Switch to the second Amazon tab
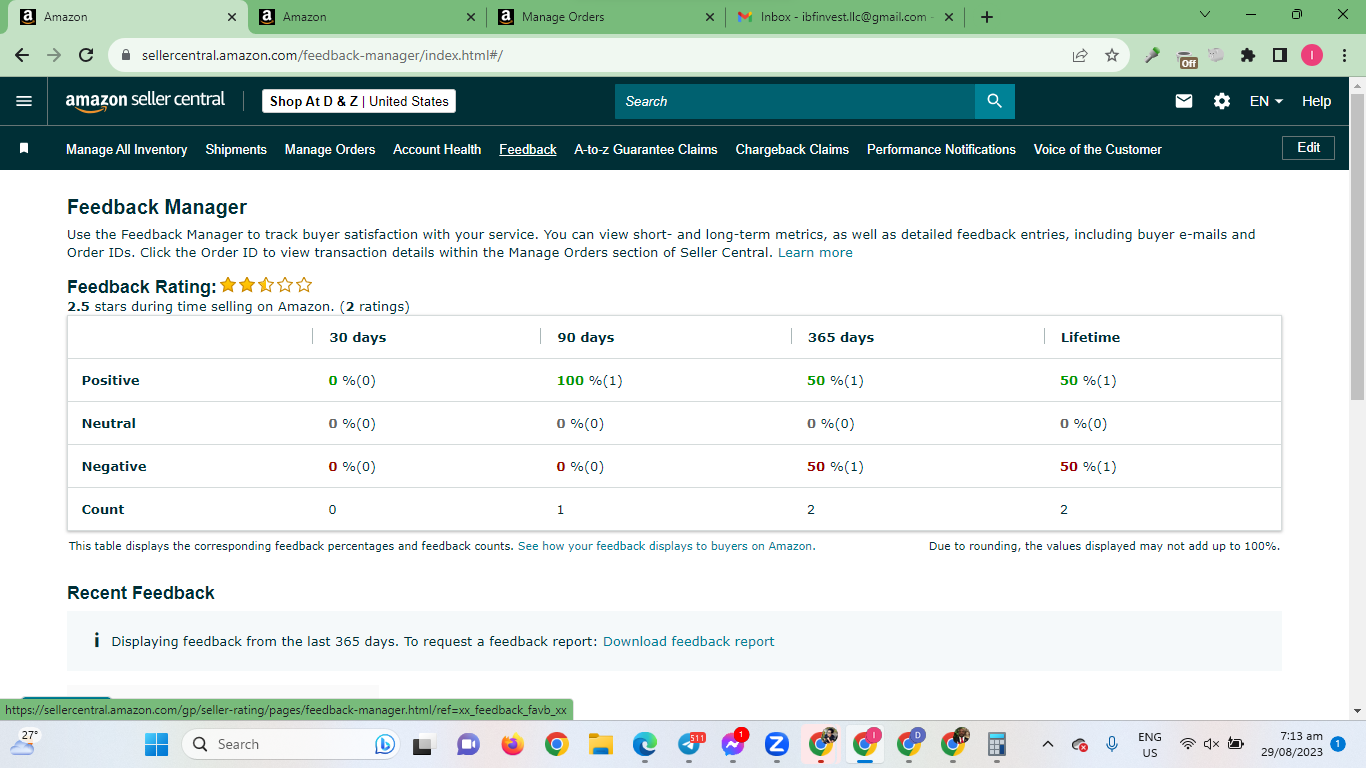 (x=367, y=17)
